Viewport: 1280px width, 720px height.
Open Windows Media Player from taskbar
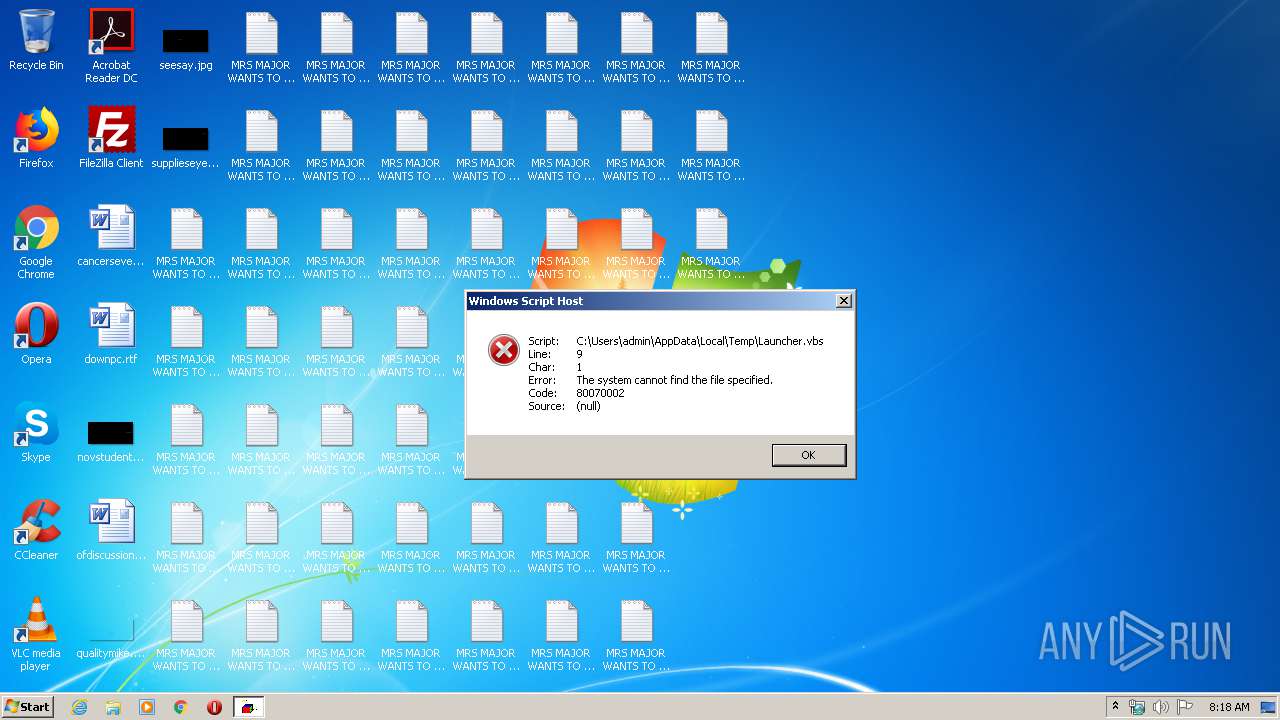pos(147,707)
